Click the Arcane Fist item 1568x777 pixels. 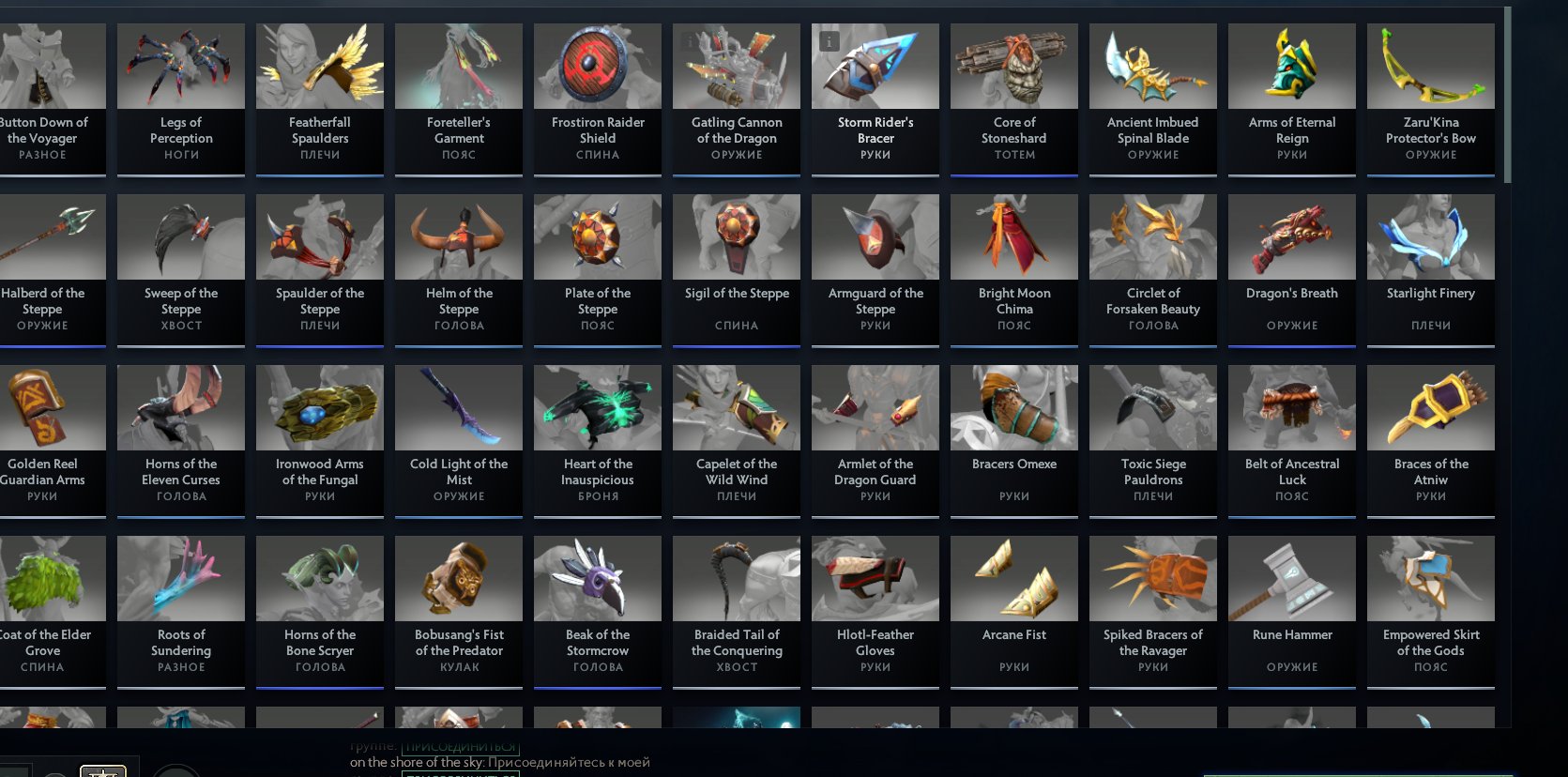click(x=1014, y=611)
